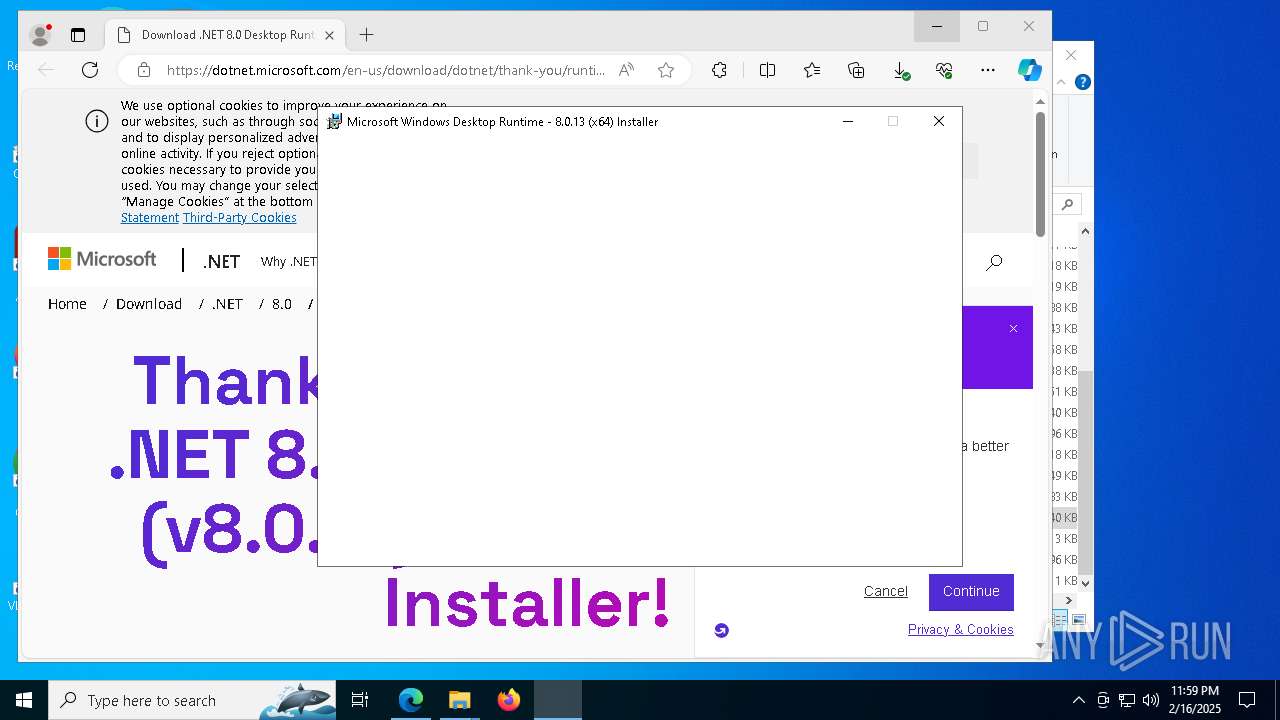Go to Download breadcrumb
Screen dimensions: 1280x720
click(149, 304)
